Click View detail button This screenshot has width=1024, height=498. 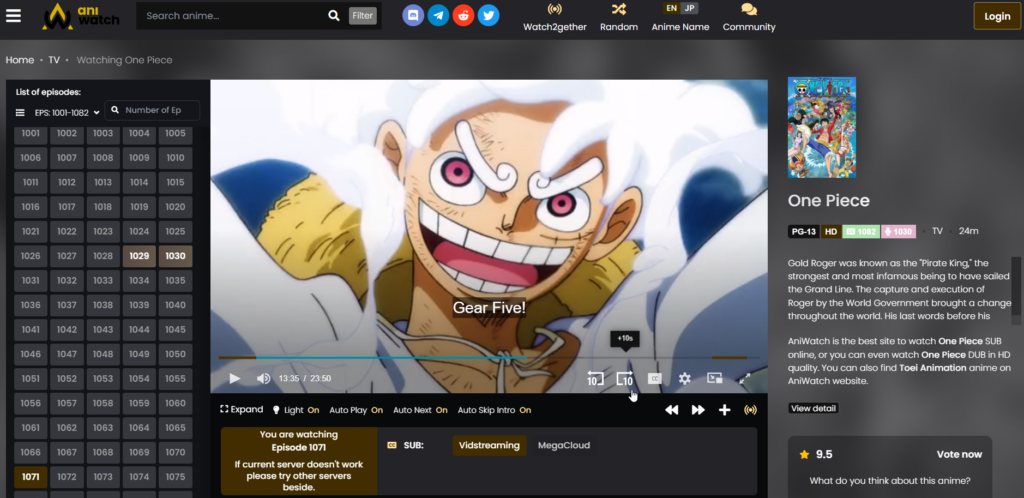(813, 409)
